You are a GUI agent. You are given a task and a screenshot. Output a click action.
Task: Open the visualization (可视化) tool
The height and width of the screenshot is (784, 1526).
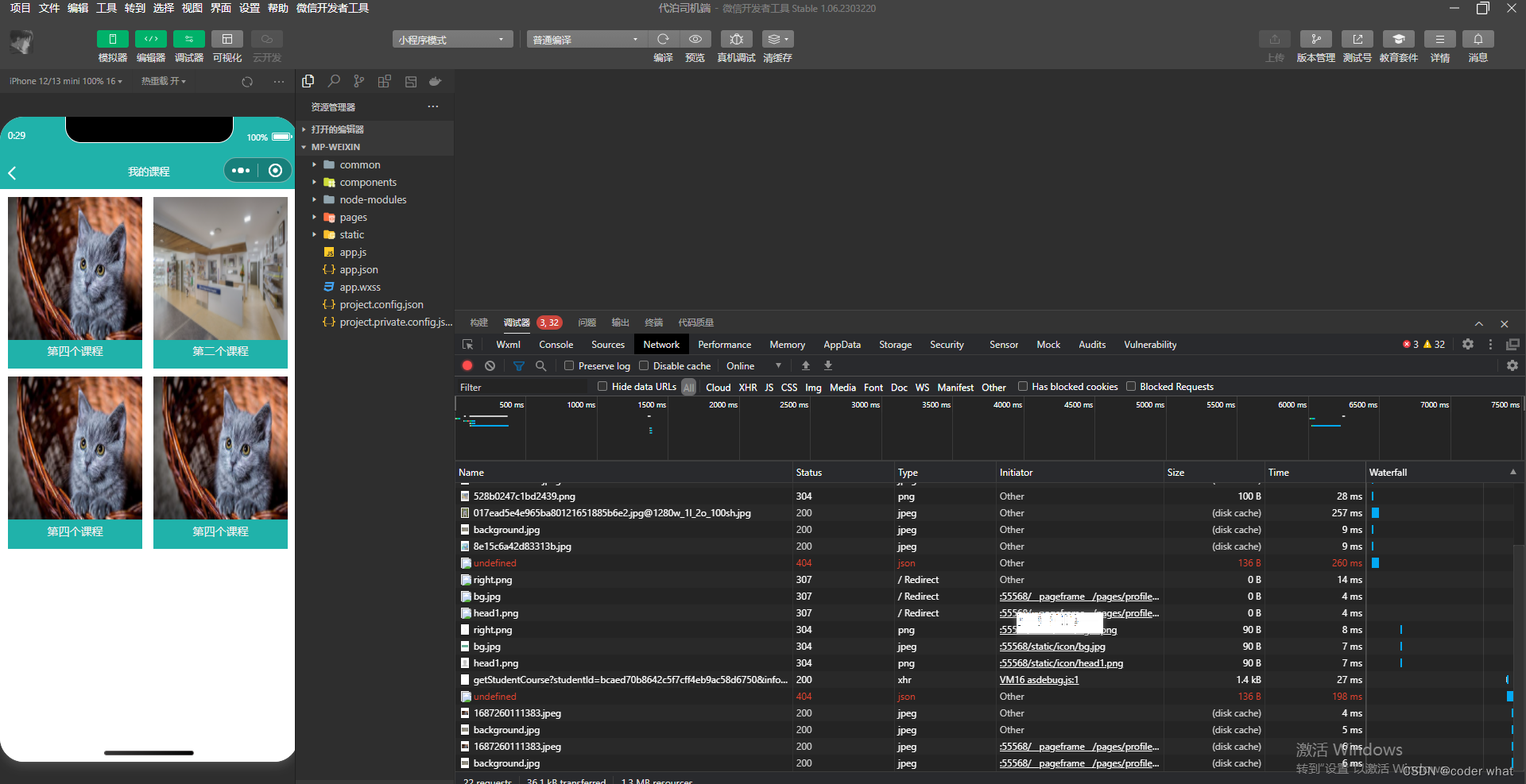click(x=227, y=39)
